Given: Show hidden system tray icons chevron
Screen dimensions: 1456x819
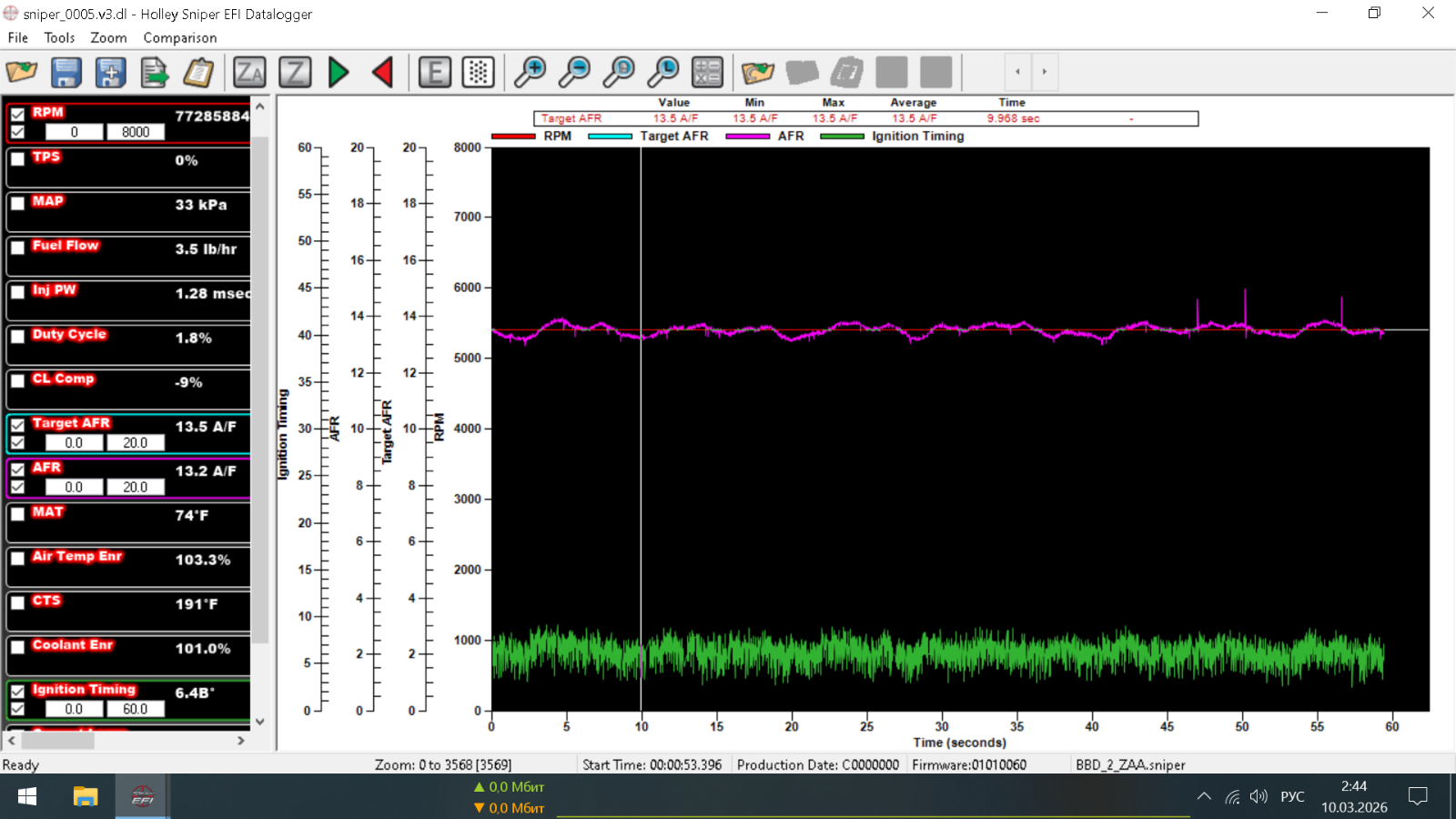Looking at the screenshot, I should pyautogui.click(x=1204, y=797).
